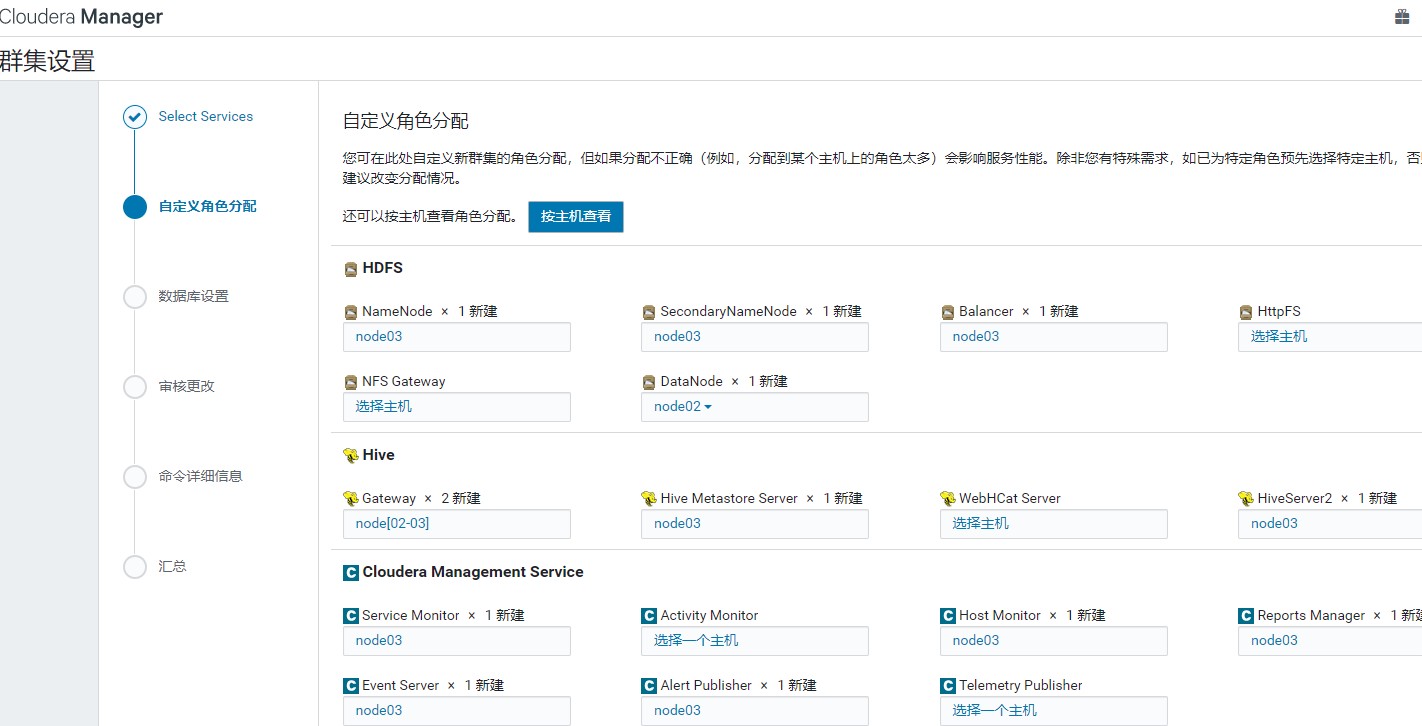Image resolution: width=1422 pixels, height=726 pixels.
Task: Open the HttpFS 选择主机 selector
Action: point(1330,337)
